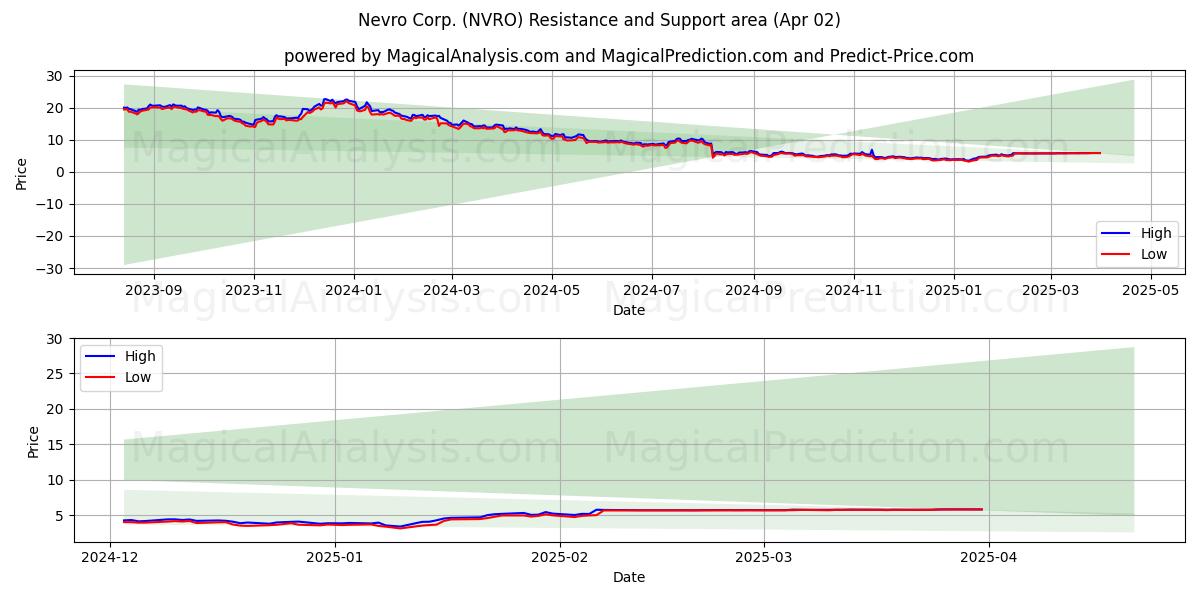Click the 2024-11 tick label on top chart
The width and height of the screenshot is (1200, 600).
pos(853,291)
